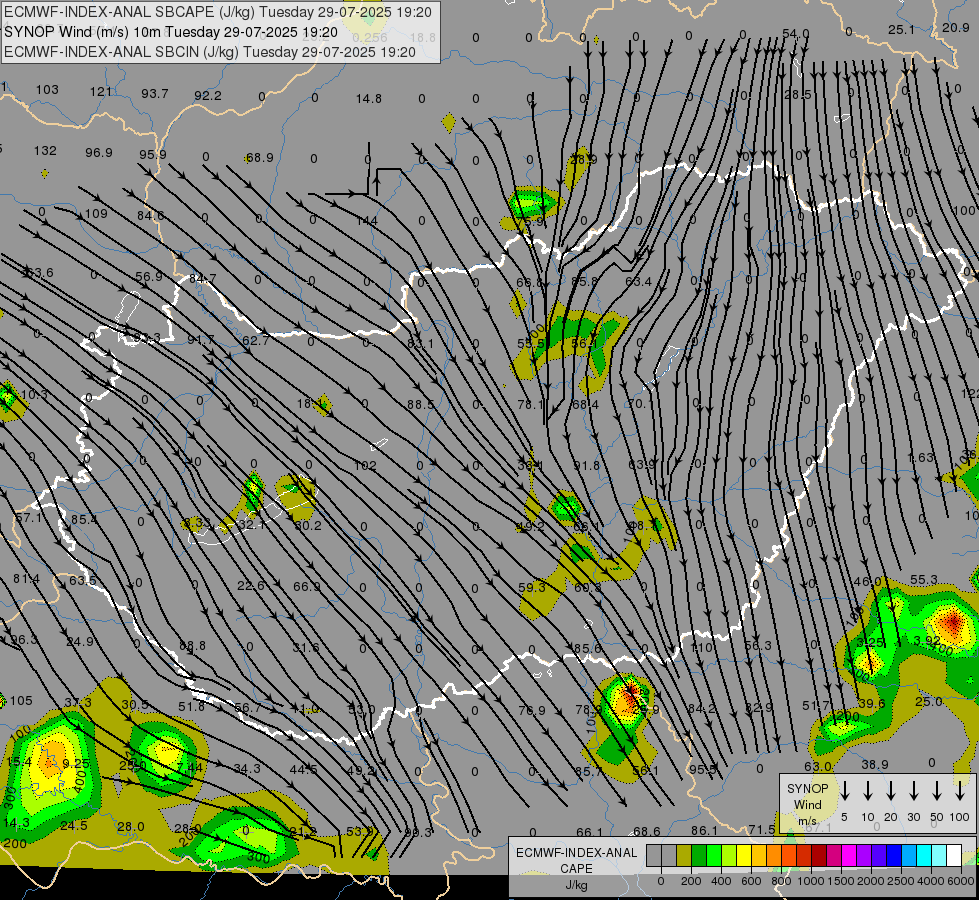Pick the dark green swatch in CAPE legend
The height and width of the screenshot is (900, 979).
(699, 855)
